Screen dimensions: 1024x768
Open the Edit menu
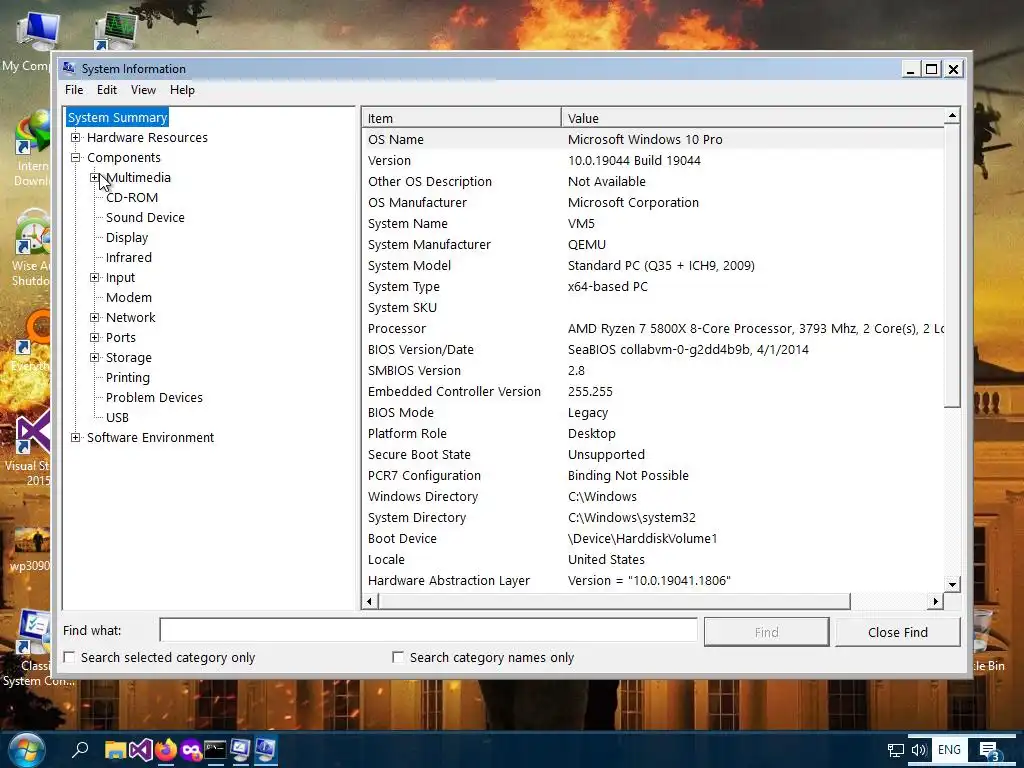pyautogui.click(x=106, y=90)
